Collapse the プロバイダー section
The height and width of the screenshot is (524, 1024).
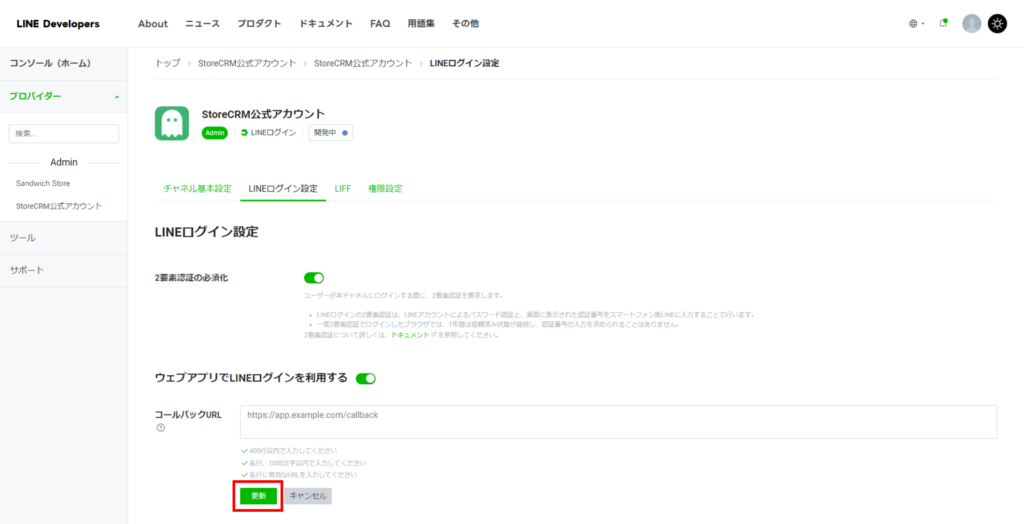point(64,97)
